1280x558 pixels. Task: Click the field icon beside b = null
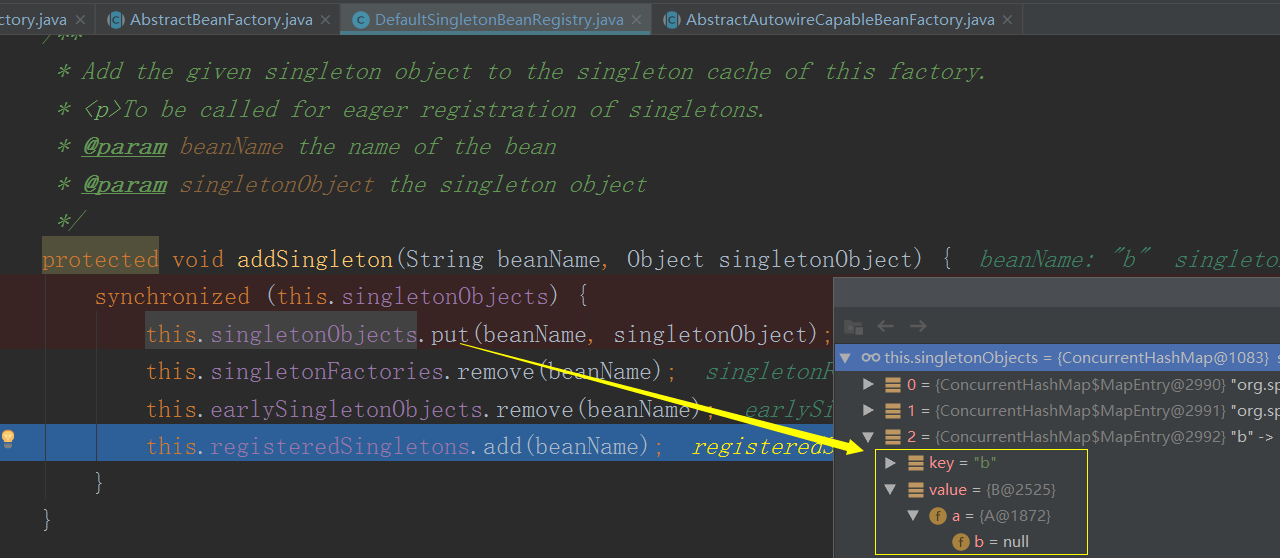[x=961, y=542]
